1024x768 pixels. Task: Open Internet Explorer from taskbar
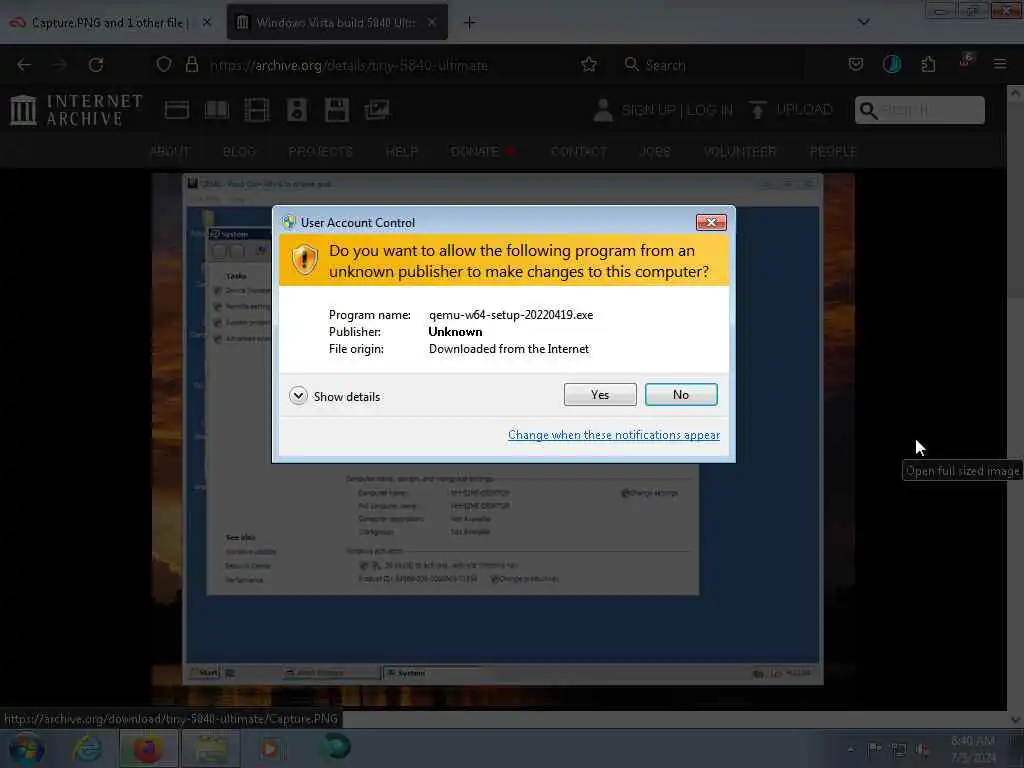86,749
